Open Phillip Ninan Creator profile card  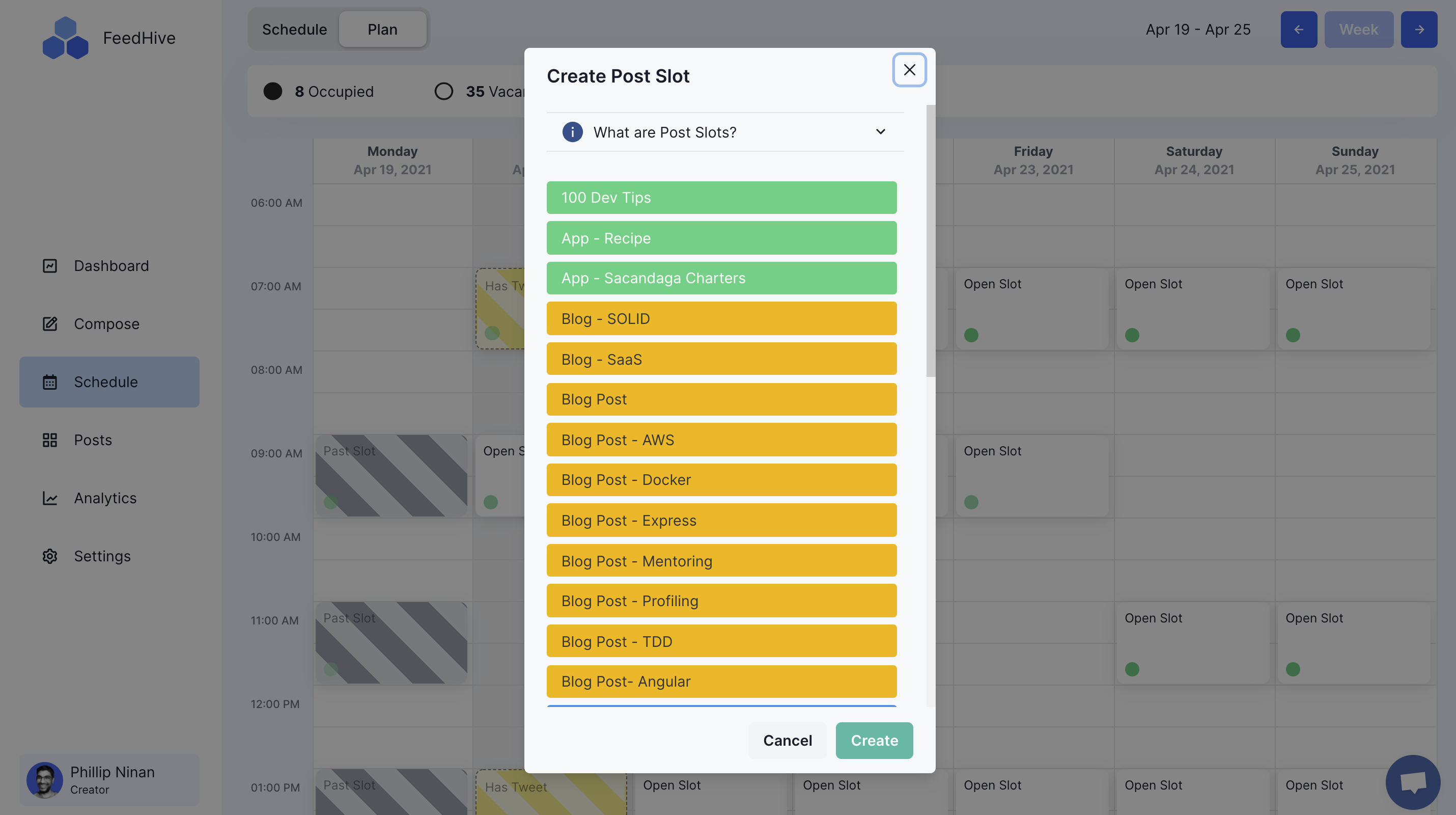coord(109,780)
